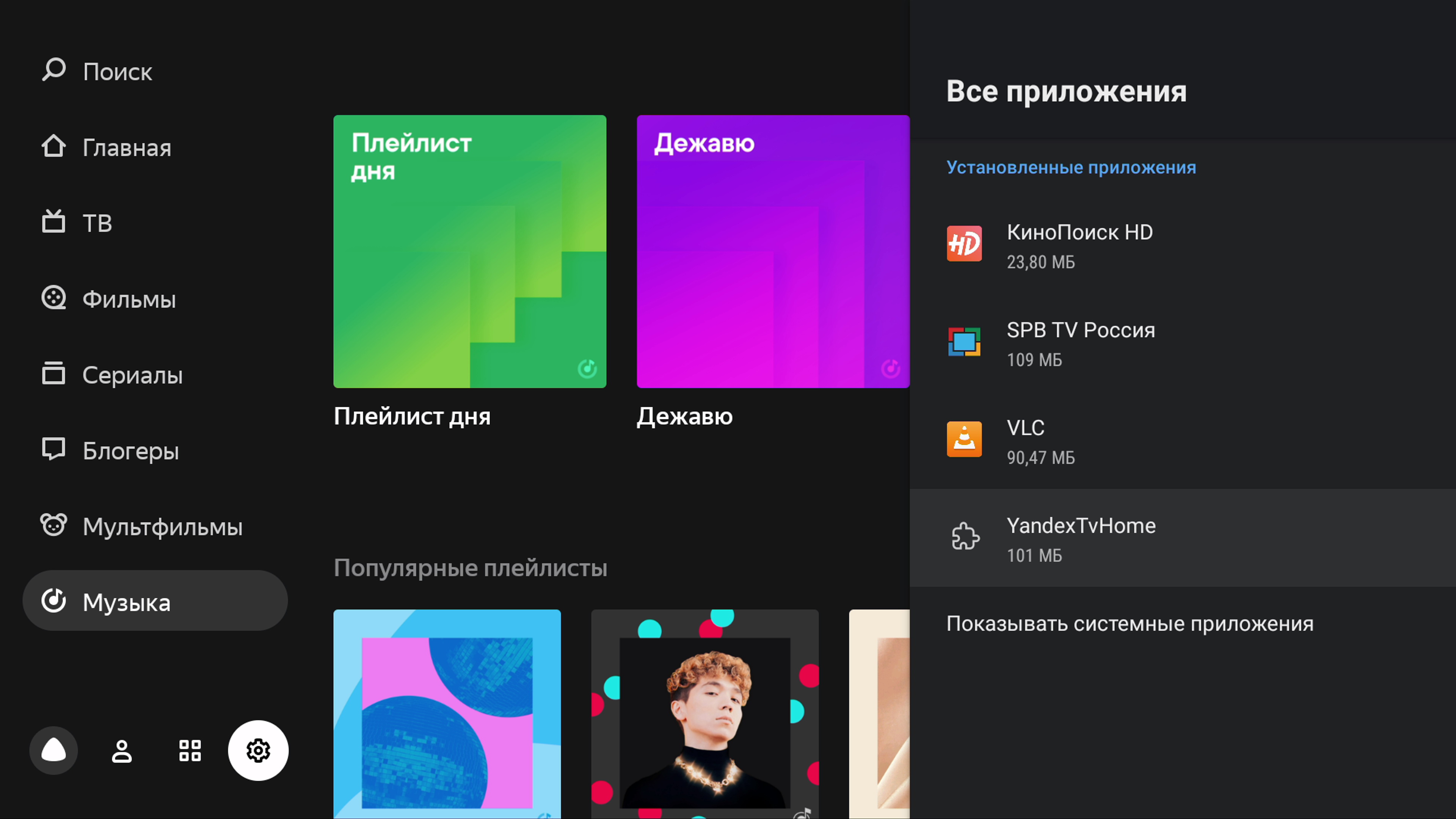Open the settings gear icon

pos(258,751)
